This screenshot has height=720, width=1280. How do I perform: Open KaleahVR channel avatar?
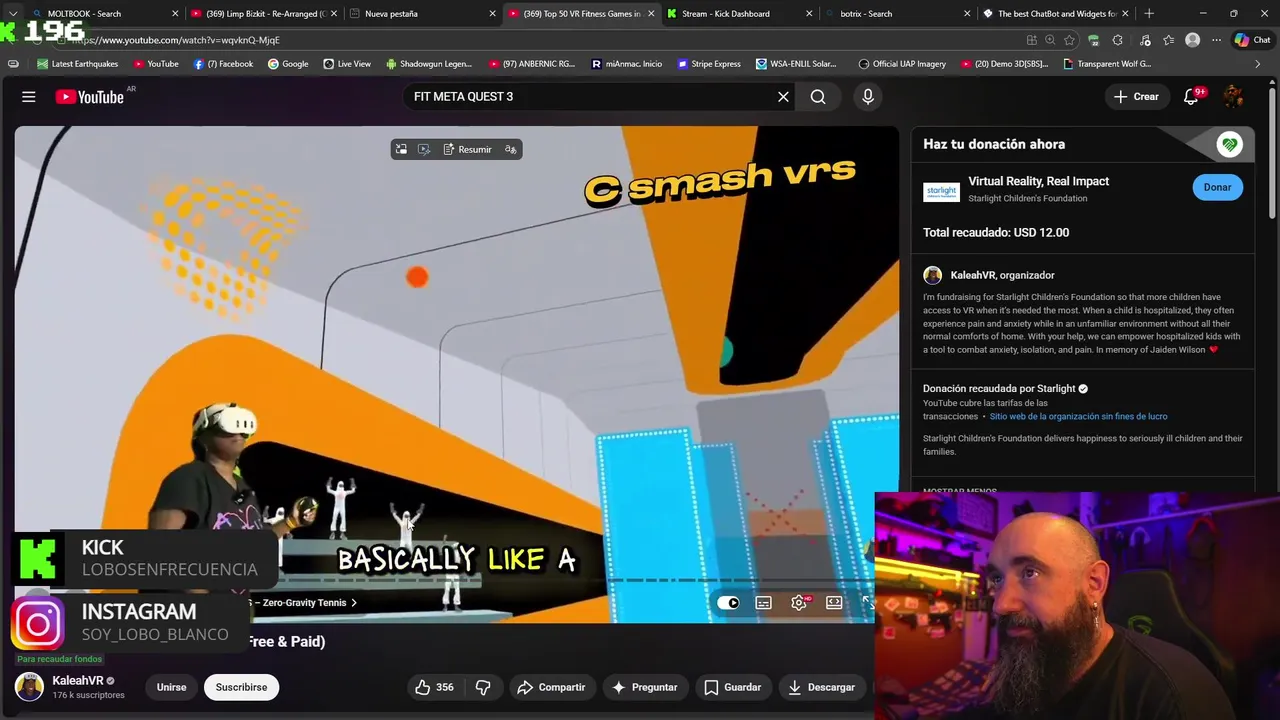(x=29, y=687)
